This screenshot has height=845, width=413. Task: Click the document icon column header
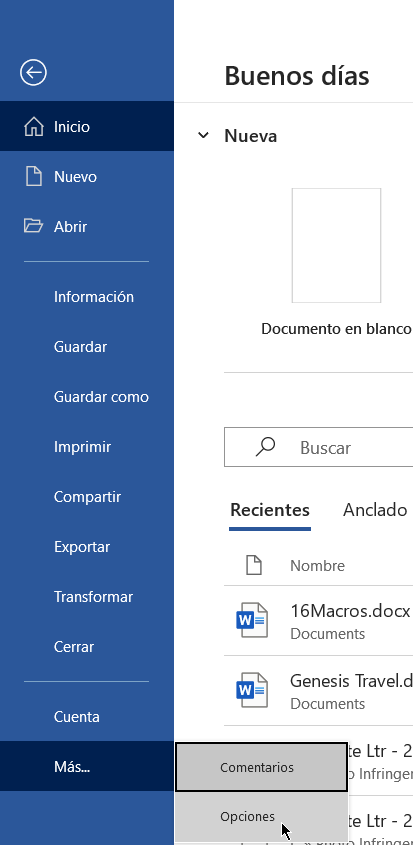253,565
